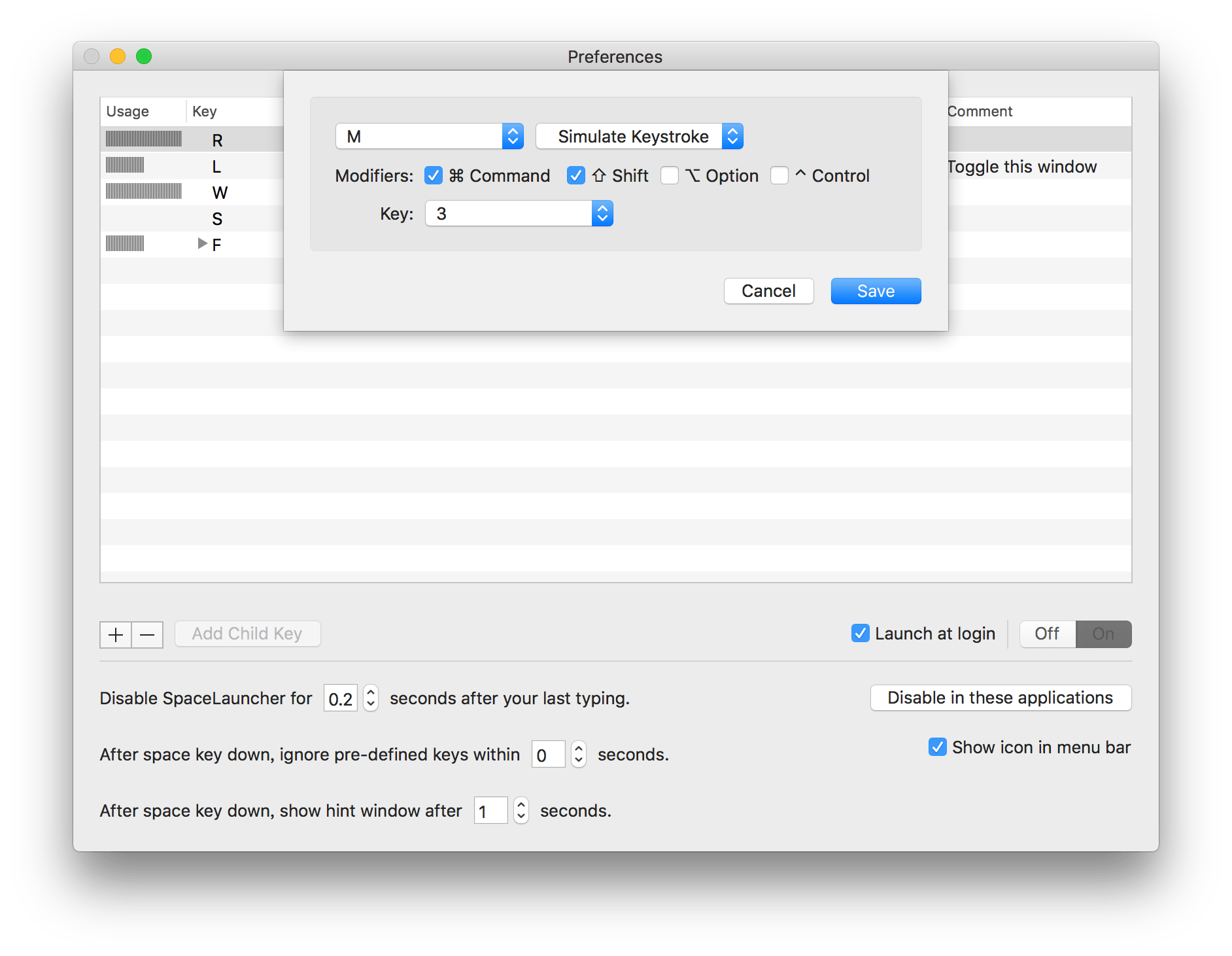Toggle the Launch at login checkbox
1232x956 pixels.
(861, 633)
